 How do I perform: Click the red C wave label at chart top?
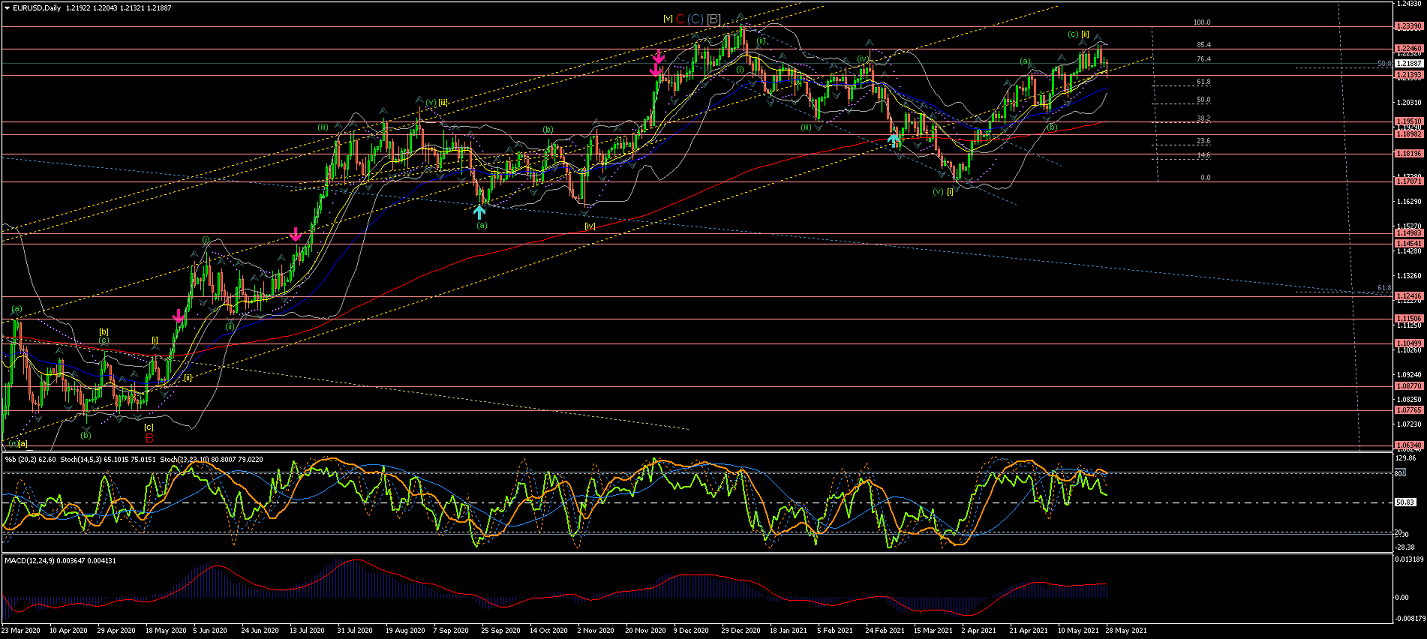pyautogui.click(x=680, y=18)
